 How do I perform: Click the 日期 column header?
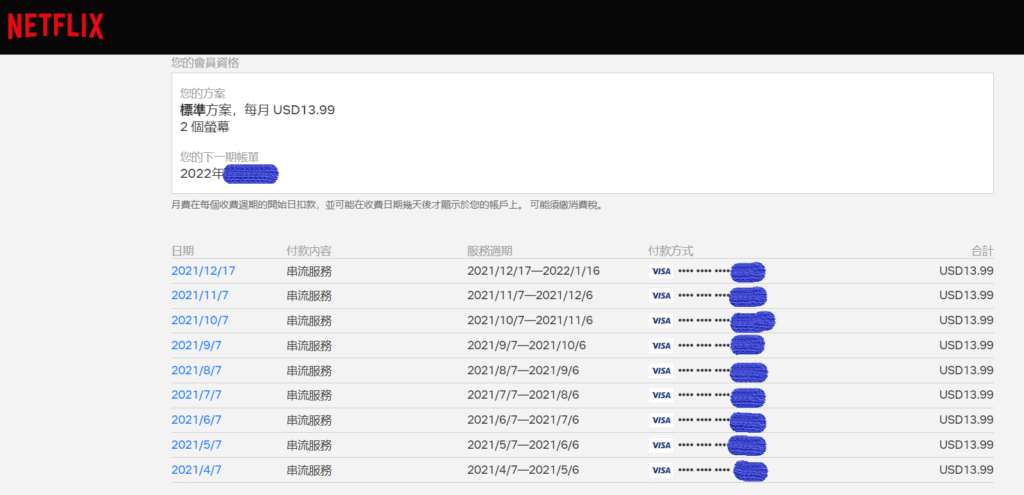(182, 251)
